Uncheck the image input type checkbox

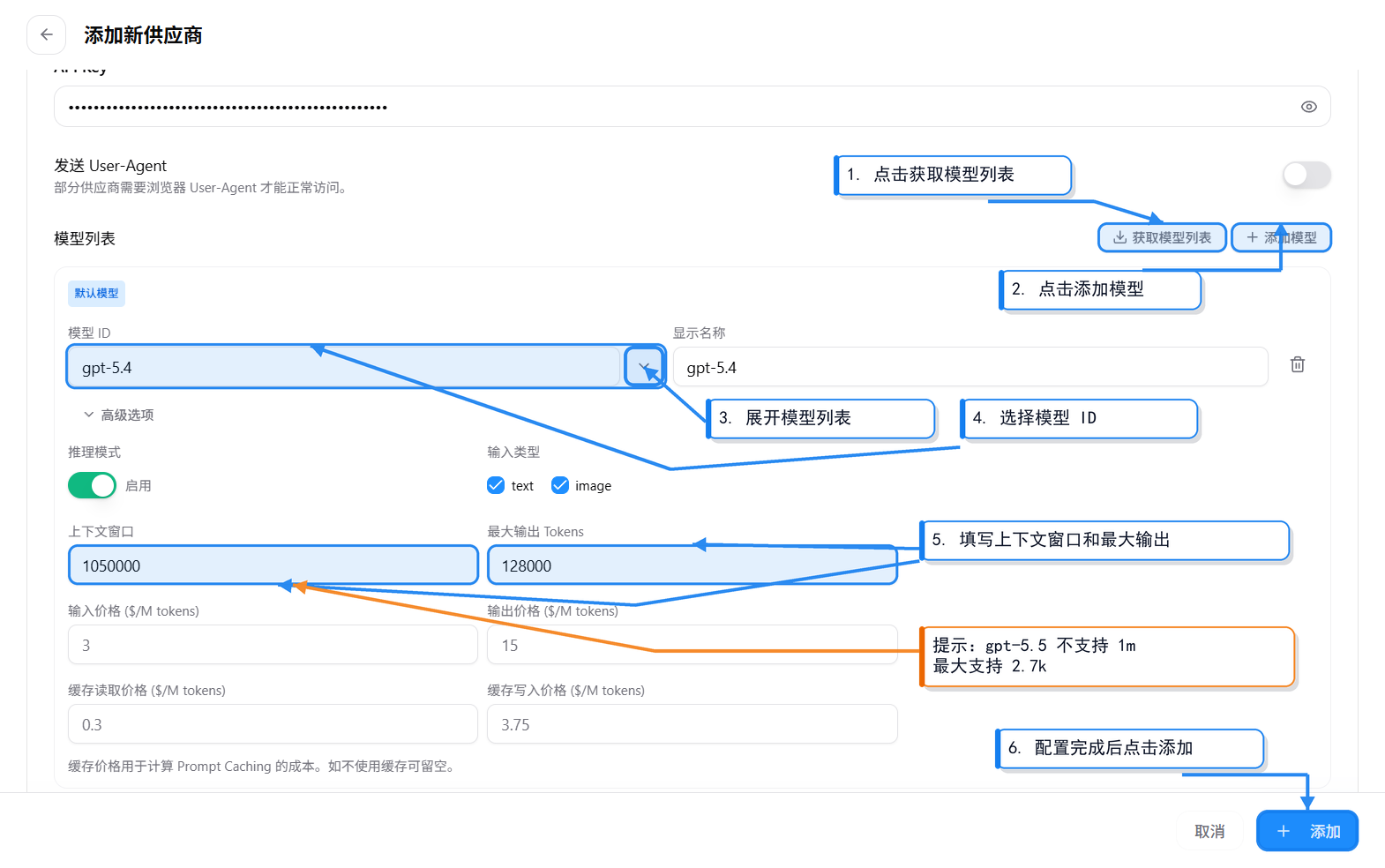[560, 485]
